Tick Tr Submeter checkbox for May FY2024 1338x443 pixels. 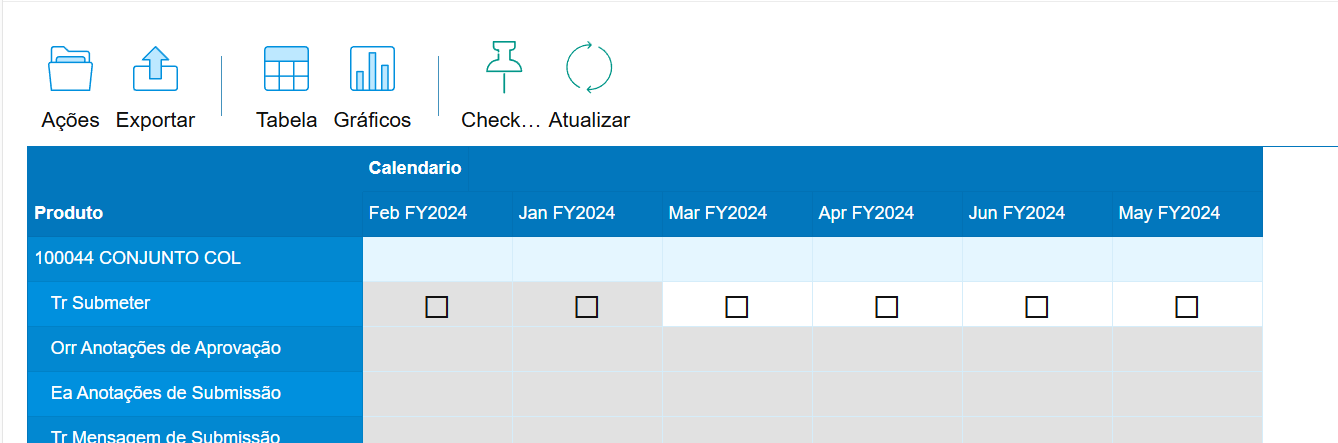pyautogui.click(x=1187, y=307)
